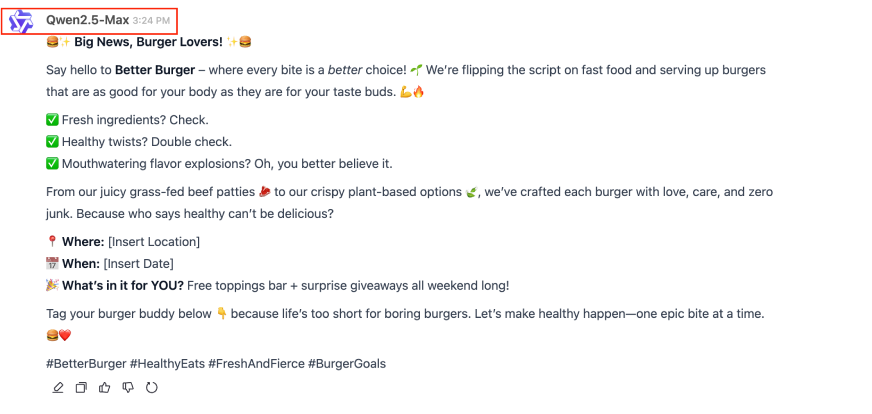Click the Qwen2.5-Max model name
Viewport: 872px width, 414px height.
click(86, 20)
